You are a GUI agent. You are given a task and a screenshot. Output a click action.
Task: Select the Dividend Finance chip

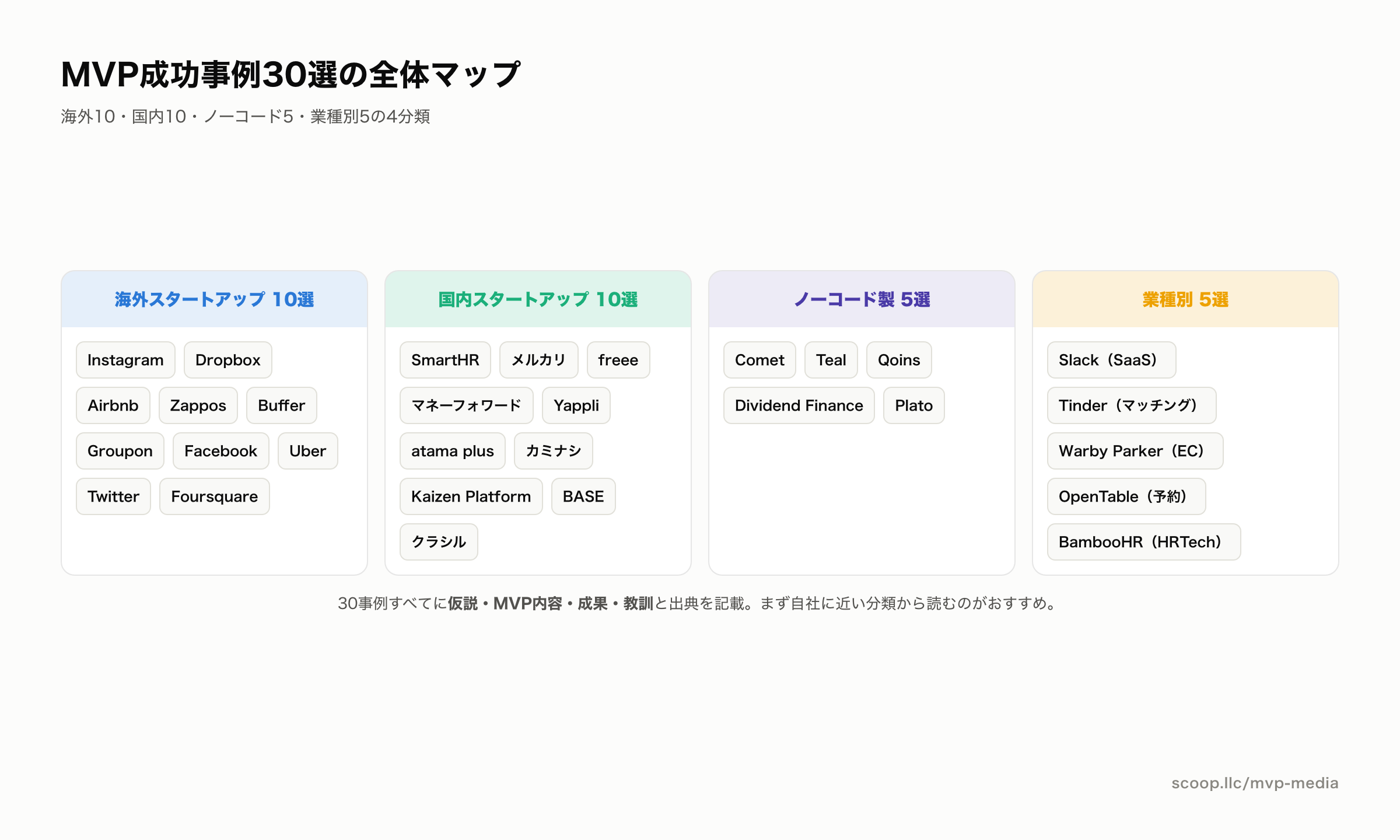tap(799, 405)
